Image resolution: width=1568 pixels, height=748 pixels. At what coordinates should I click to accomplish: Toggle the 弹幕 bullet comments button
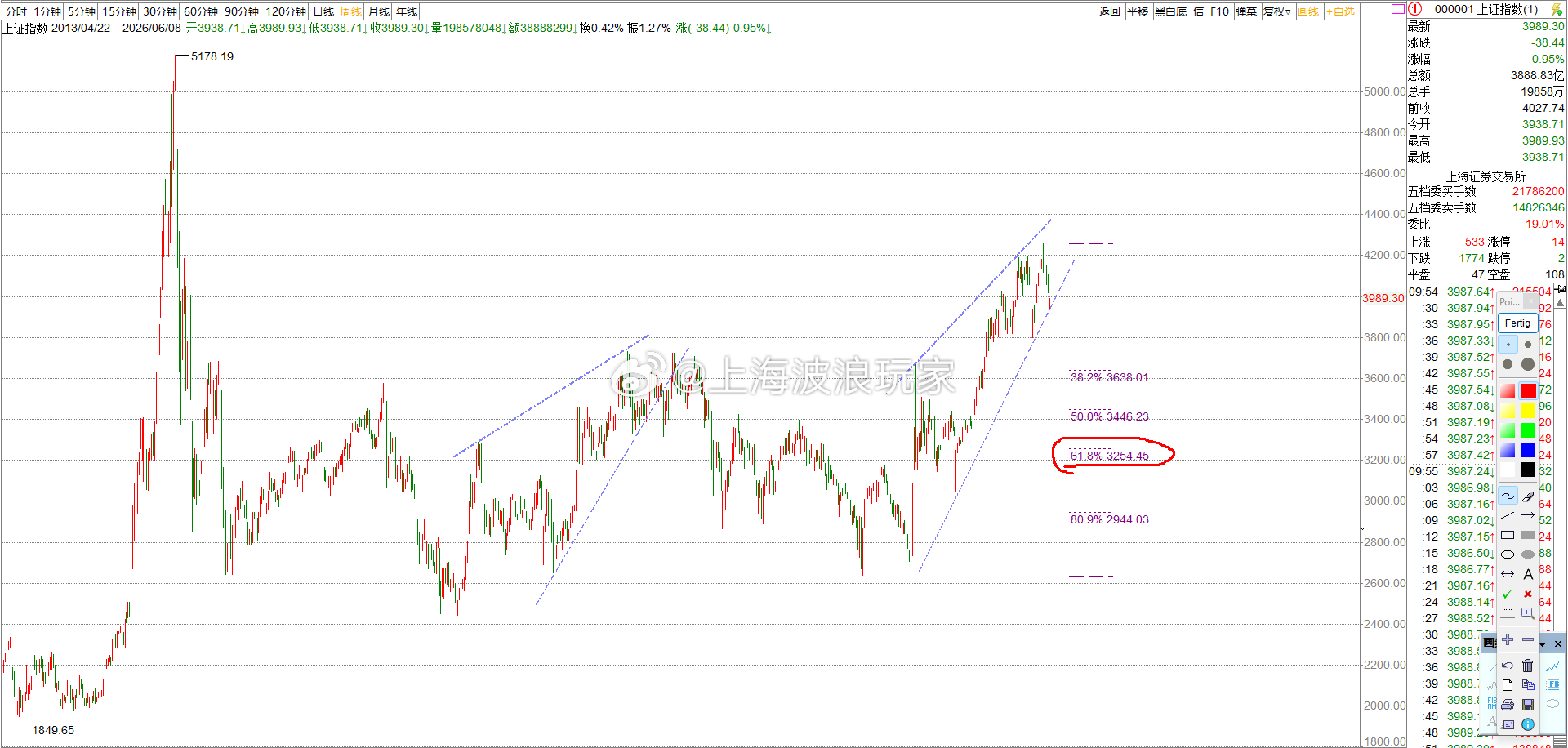pyautogui.click(x=1246, y=11)
